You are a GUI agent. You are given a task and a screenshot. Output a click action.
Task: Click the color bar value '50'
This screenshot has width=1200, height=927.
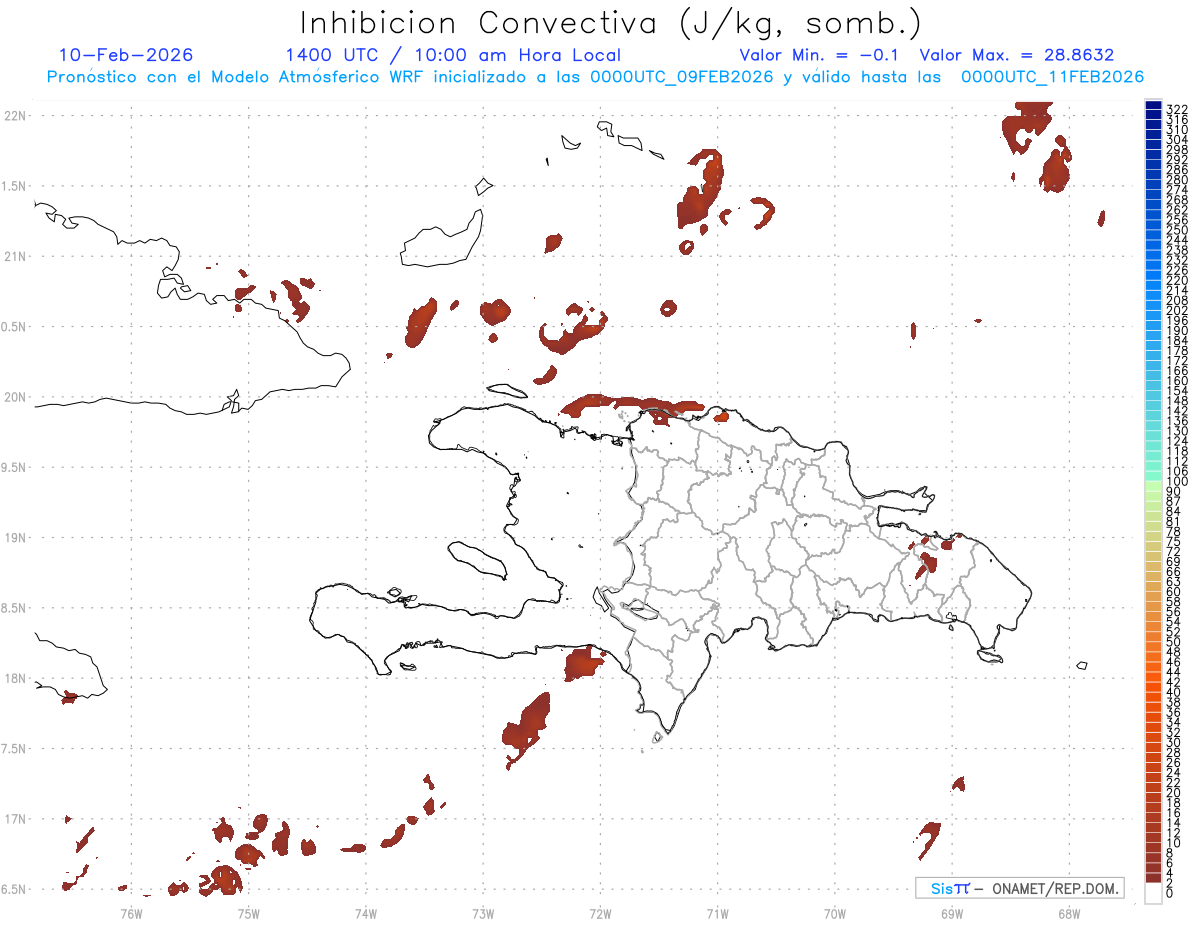point(1173,642)
